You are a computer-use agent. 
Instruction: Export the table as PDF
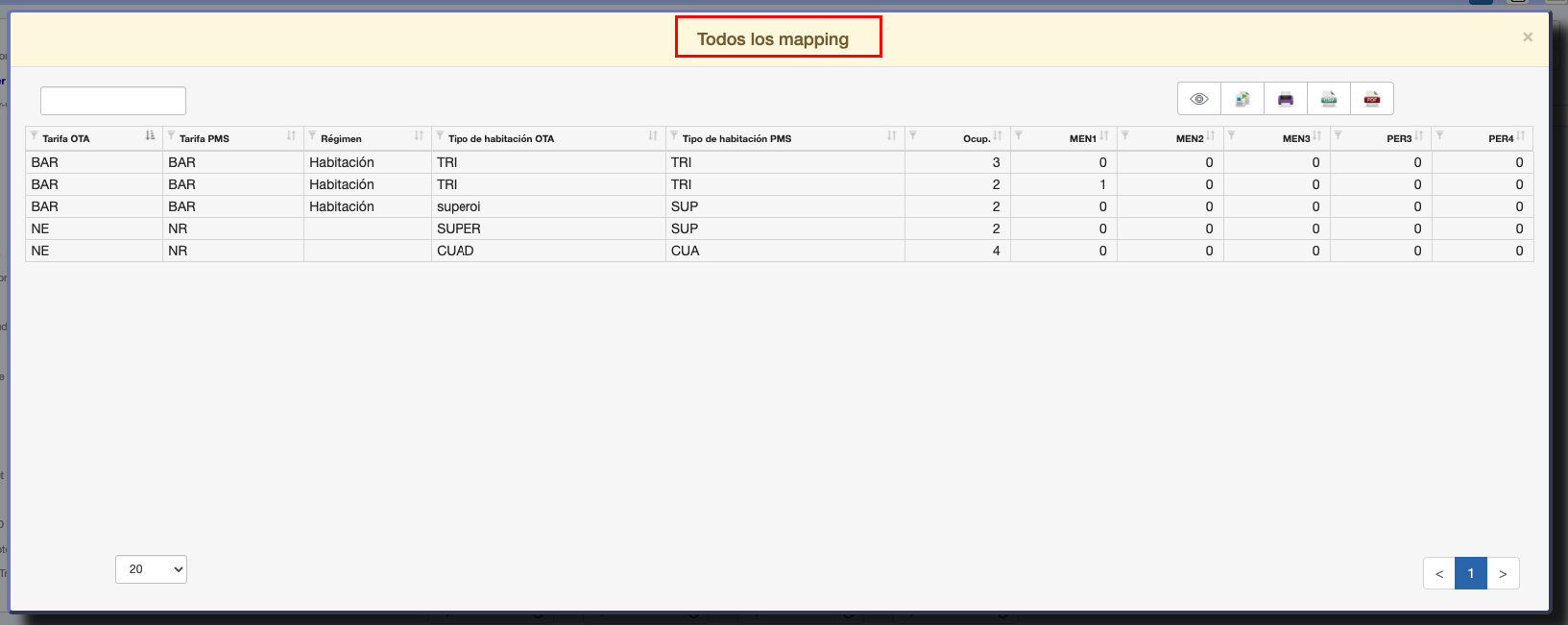tap(1372, 99)
